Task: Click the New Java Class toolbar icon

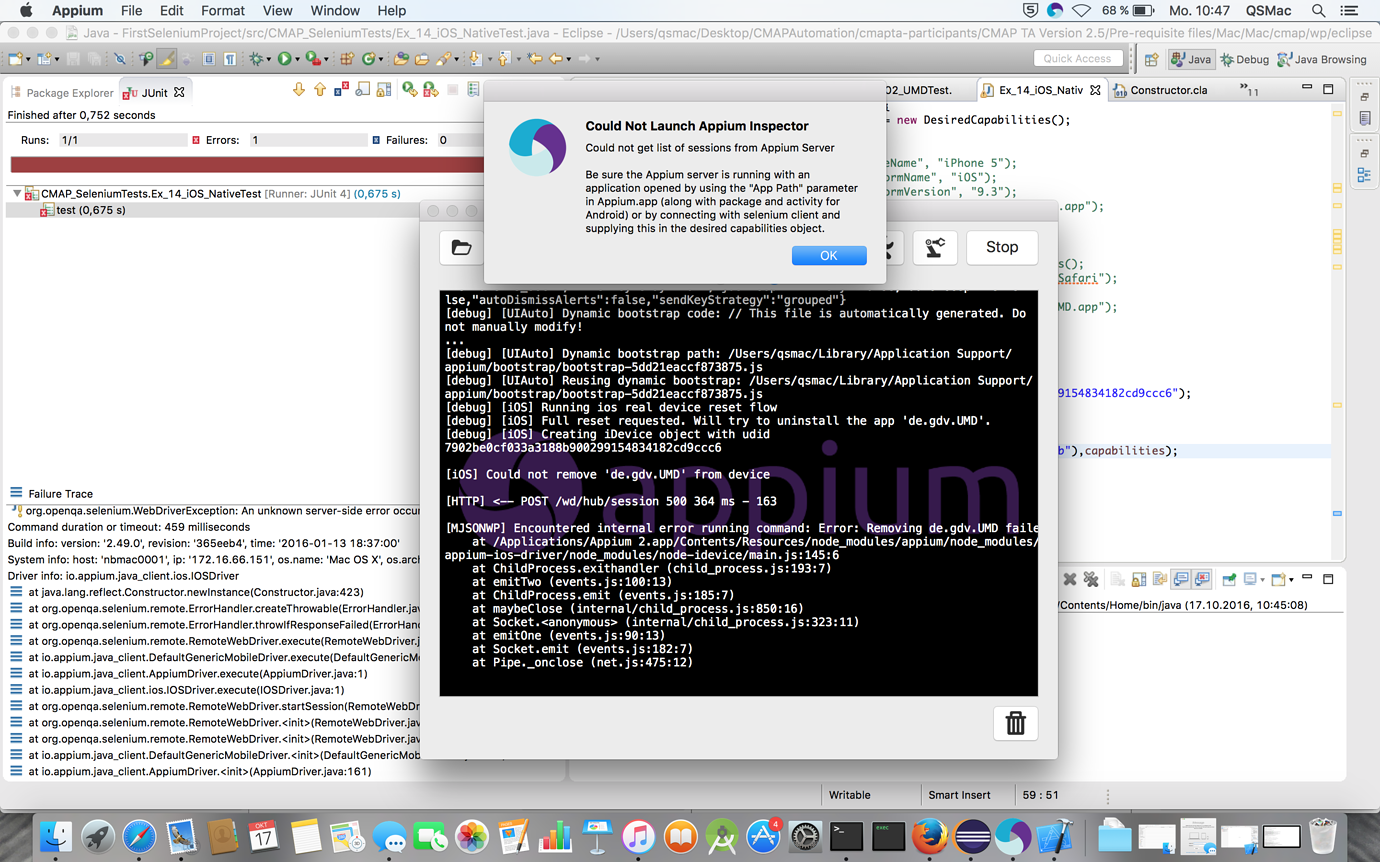Action: (368, 59)
